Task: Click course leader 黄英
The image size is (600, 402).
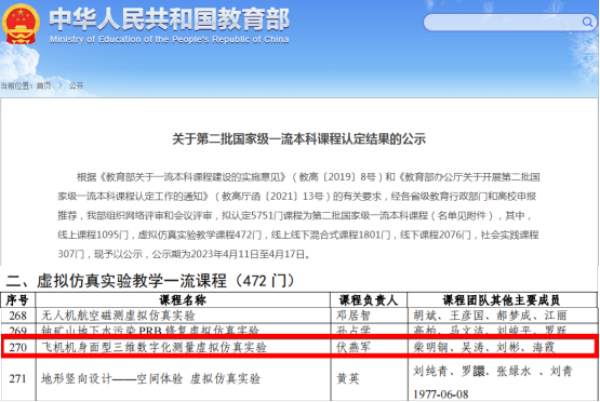Action: point(348,379)
